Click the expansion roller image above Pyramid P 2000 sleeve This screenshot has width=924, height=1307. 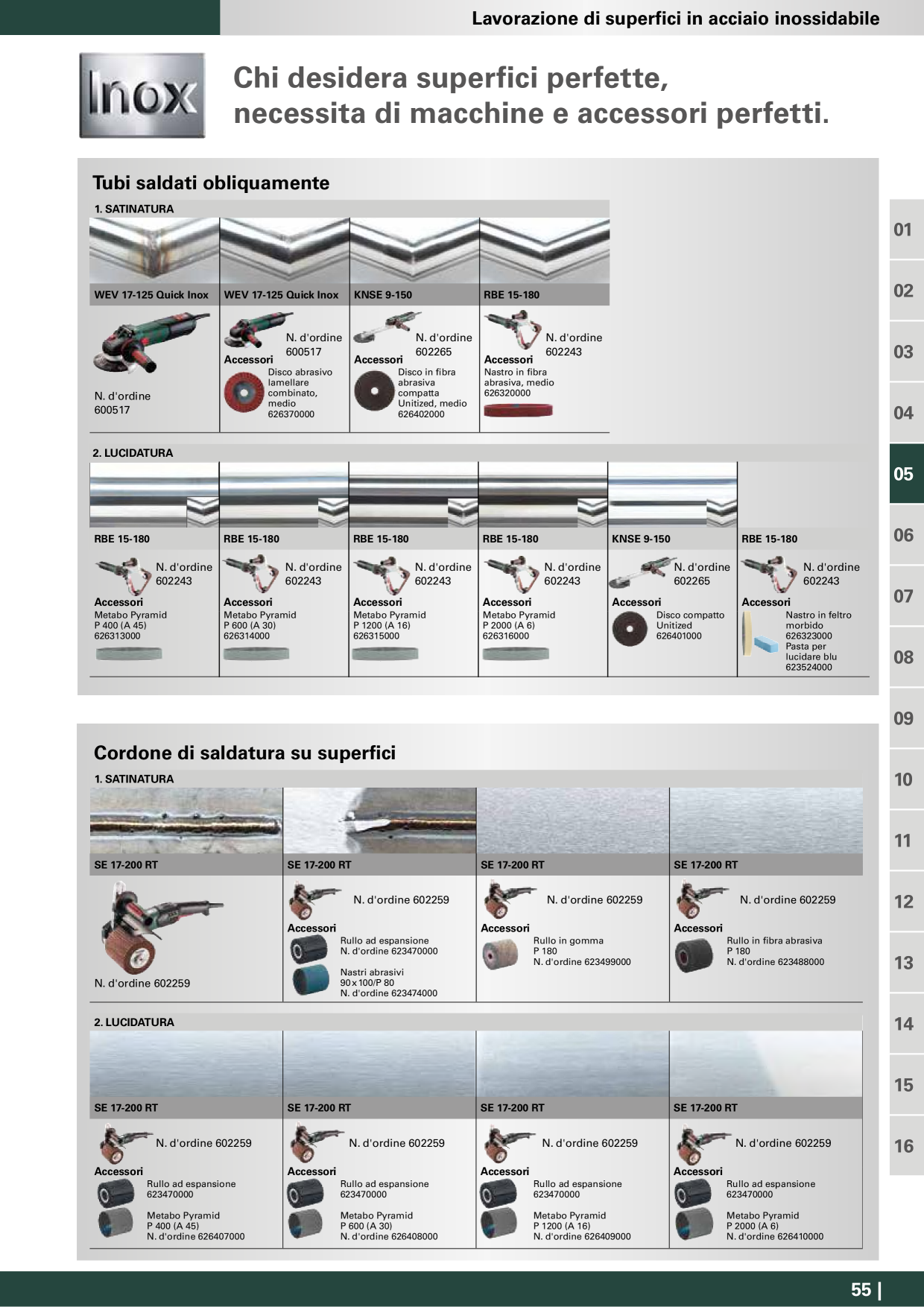(x=694, y=1193)
